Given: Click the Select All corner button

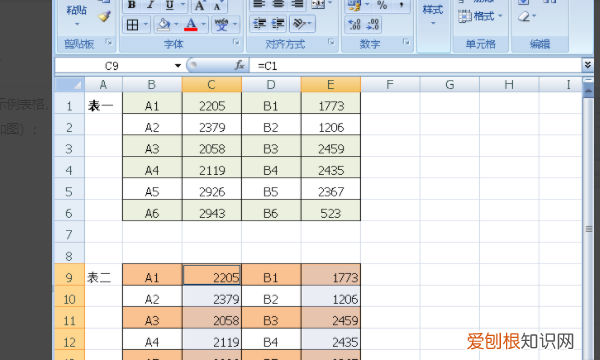Looking at the screenshot, I should click(69, 85).
